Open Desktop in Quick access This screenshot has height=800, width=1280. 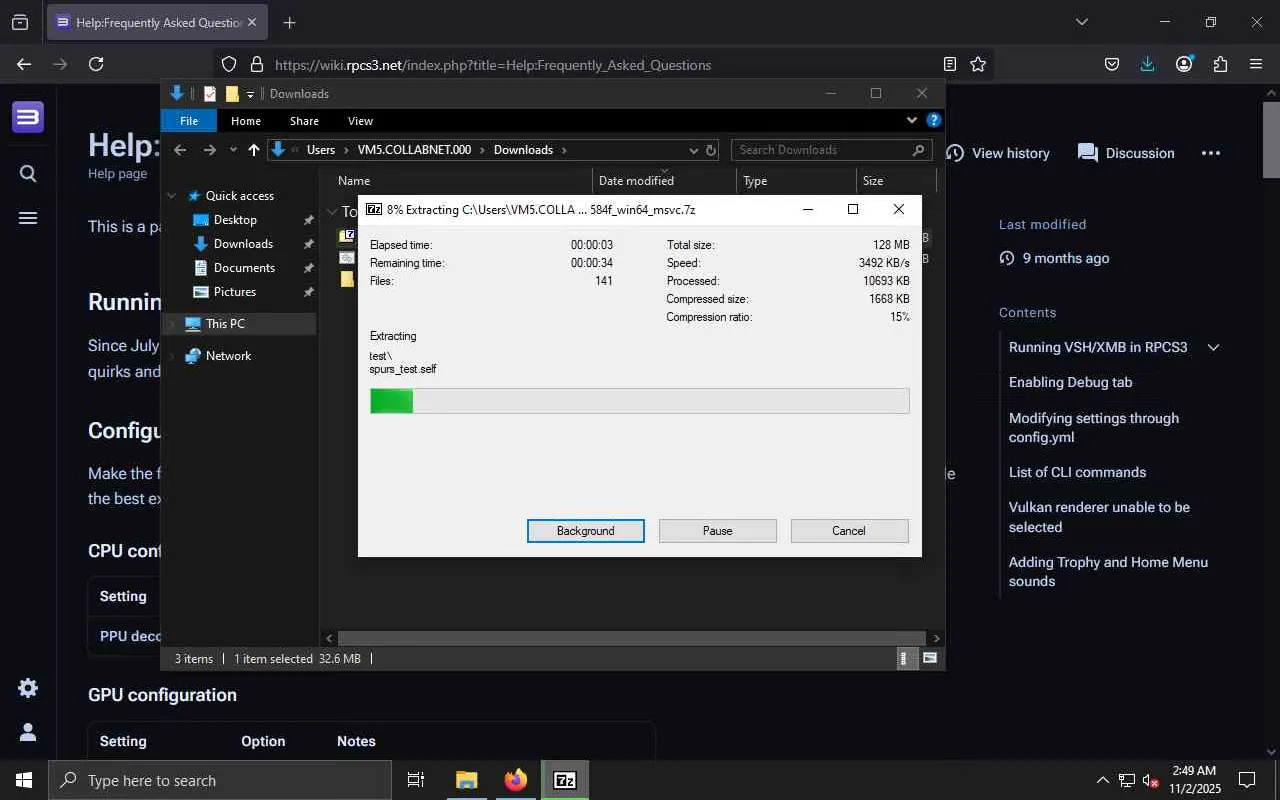click(236, 220)
